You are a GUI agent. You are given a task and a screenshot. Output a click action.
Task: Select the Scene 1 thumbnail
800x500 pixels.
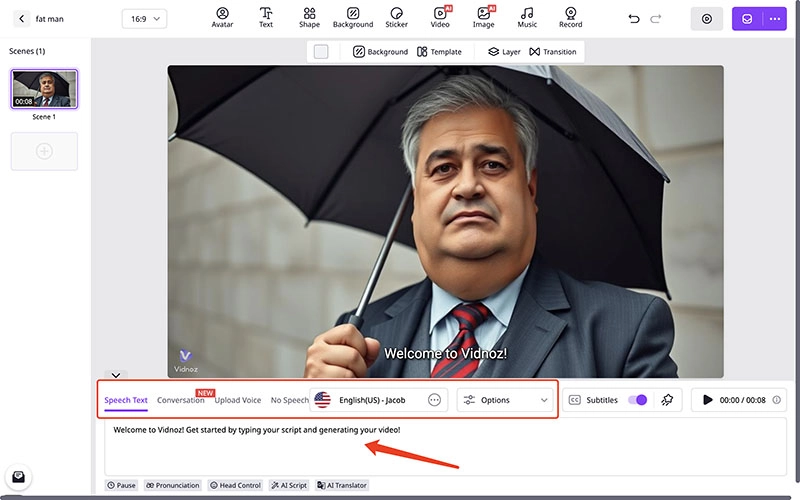click(44, 89)
